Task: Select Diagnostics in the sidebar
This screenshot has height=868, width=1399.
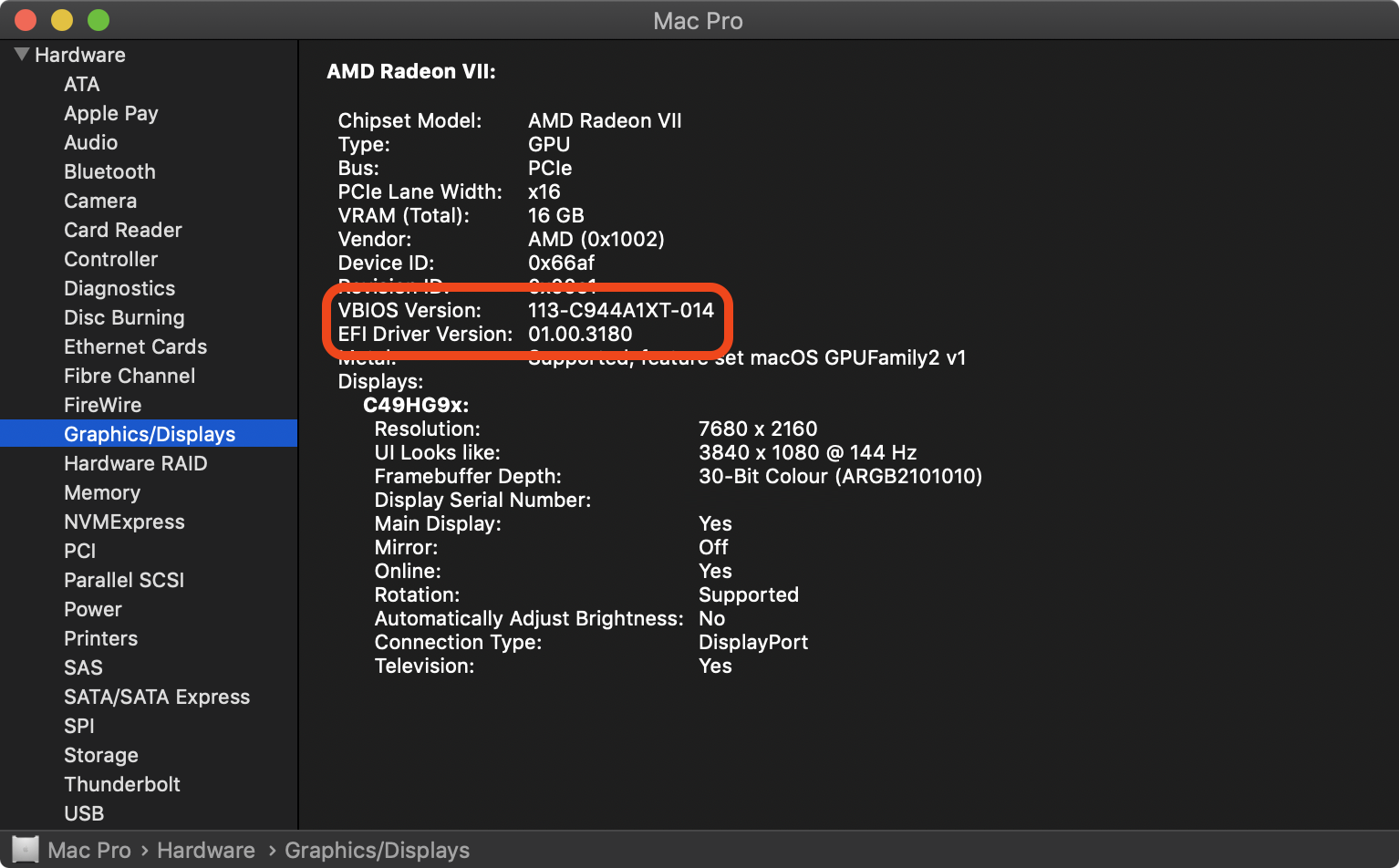Action: tap(119, 288)
